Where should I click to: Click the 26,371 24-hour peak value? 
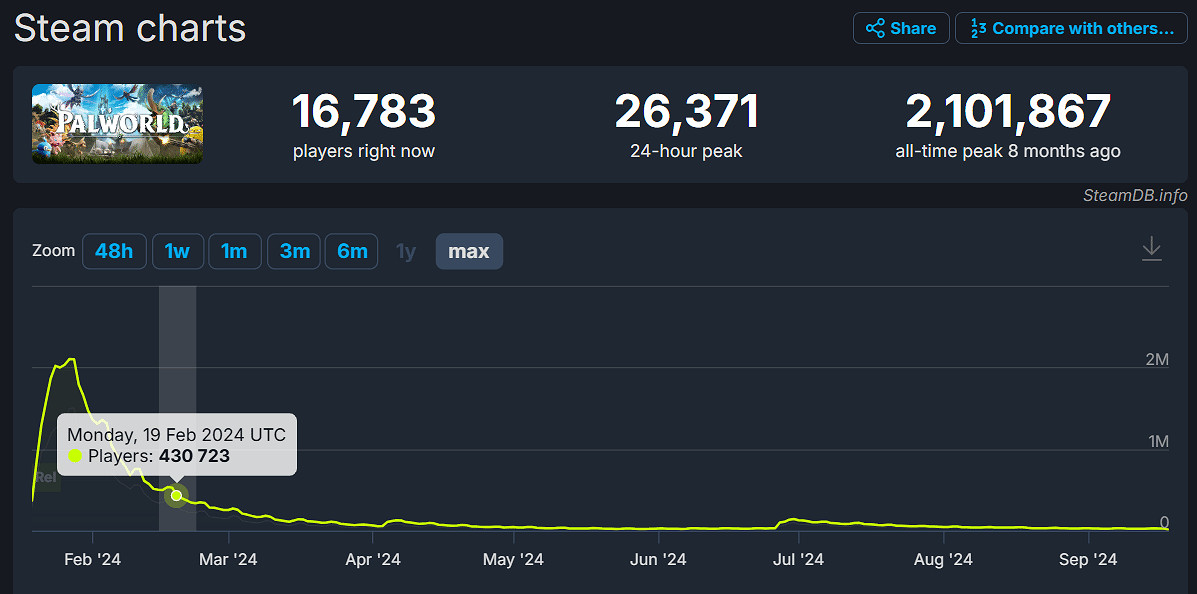click(686, 112)
